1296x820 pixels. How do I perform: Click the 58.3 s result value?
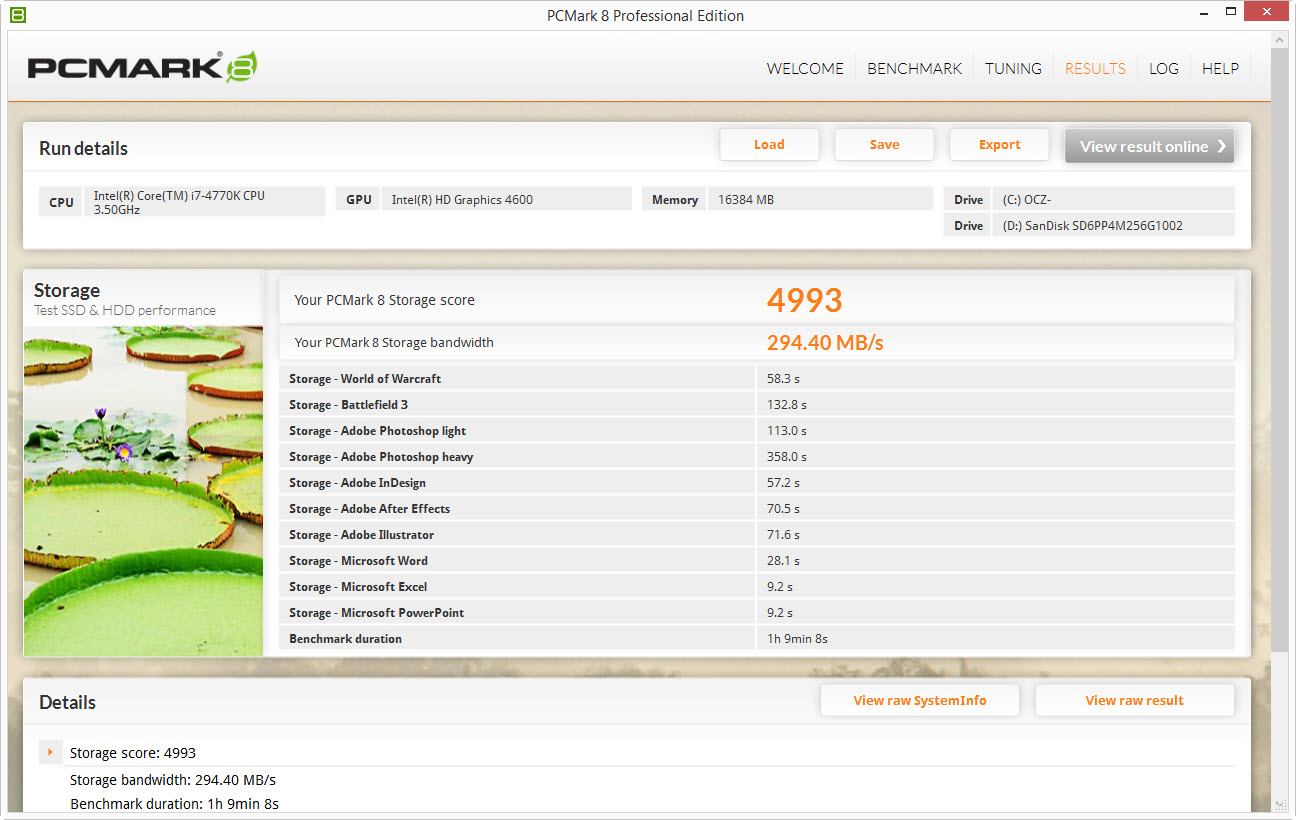[783, 379]
